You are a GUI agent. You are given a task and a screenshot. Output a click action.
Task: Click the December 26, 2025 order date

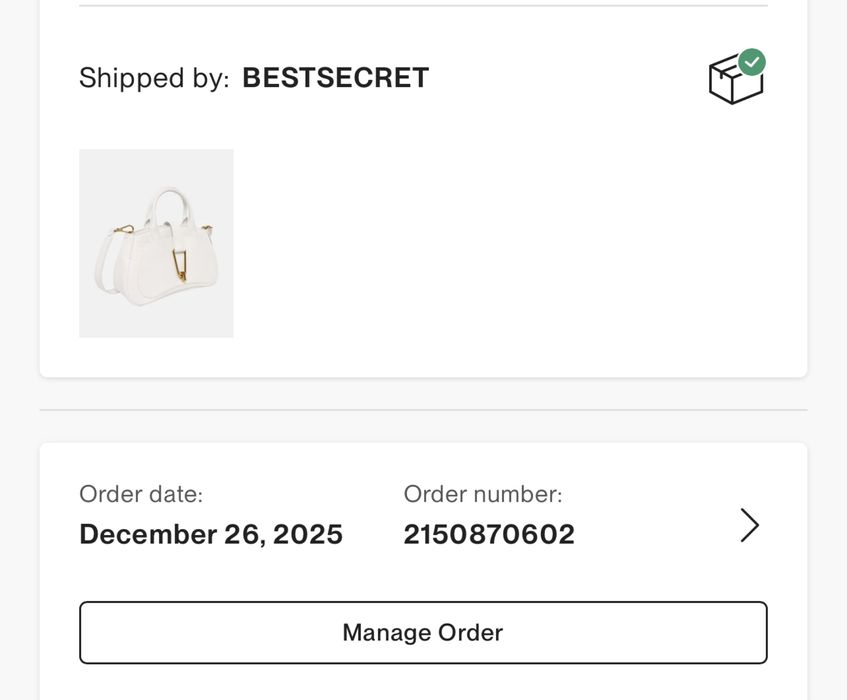point(211,534)
